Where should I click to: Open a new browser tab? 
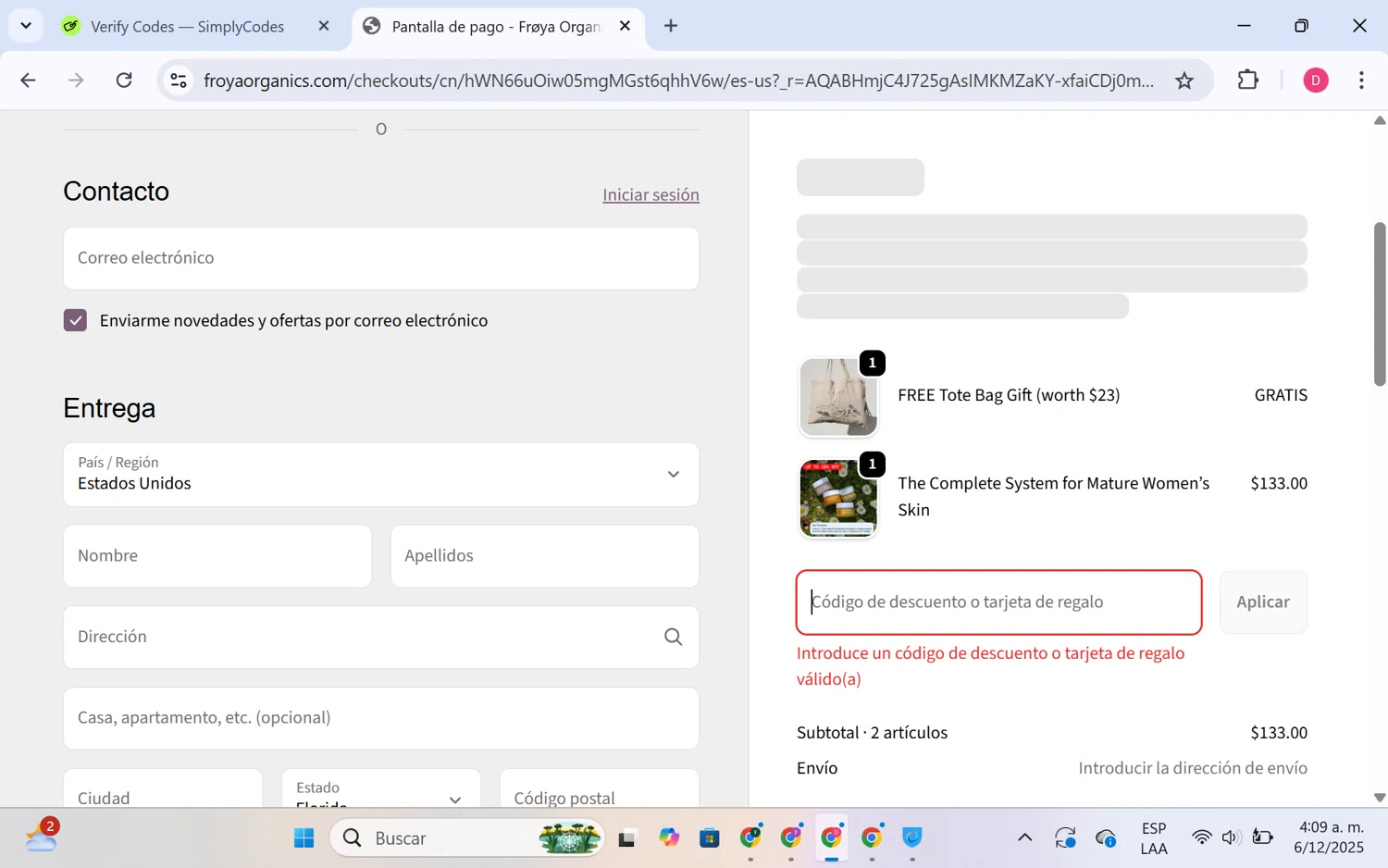[x=671, y=26]
